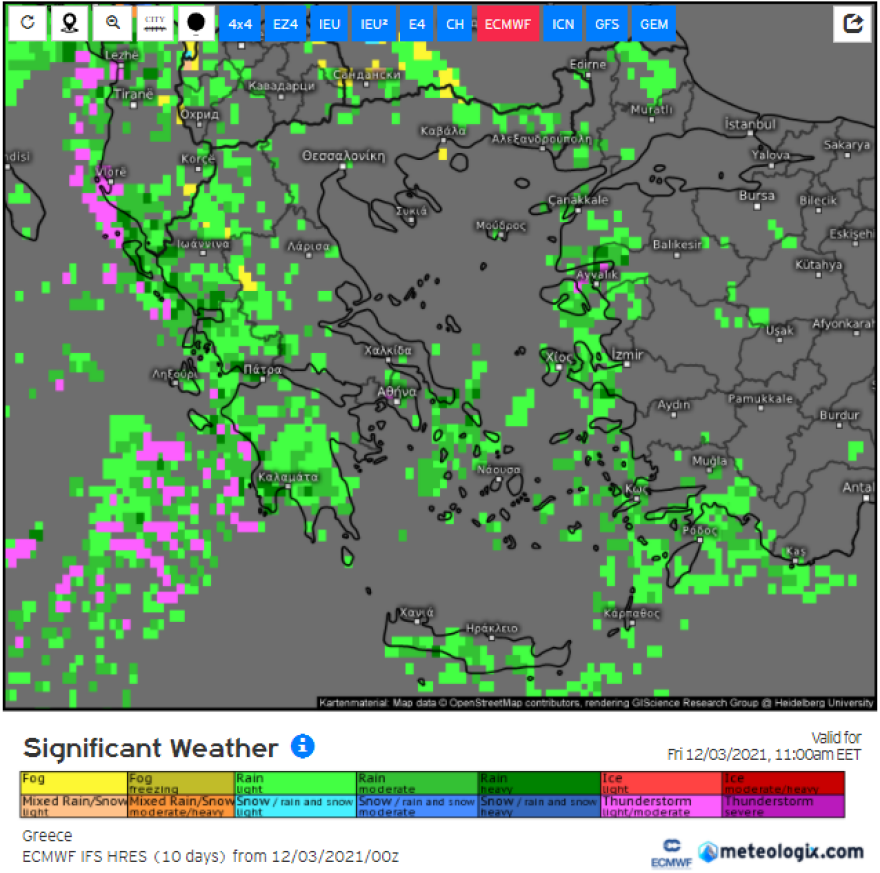Switch to the E4 model
This screenshot has width=880, height=873.
(x=414, y=24)
